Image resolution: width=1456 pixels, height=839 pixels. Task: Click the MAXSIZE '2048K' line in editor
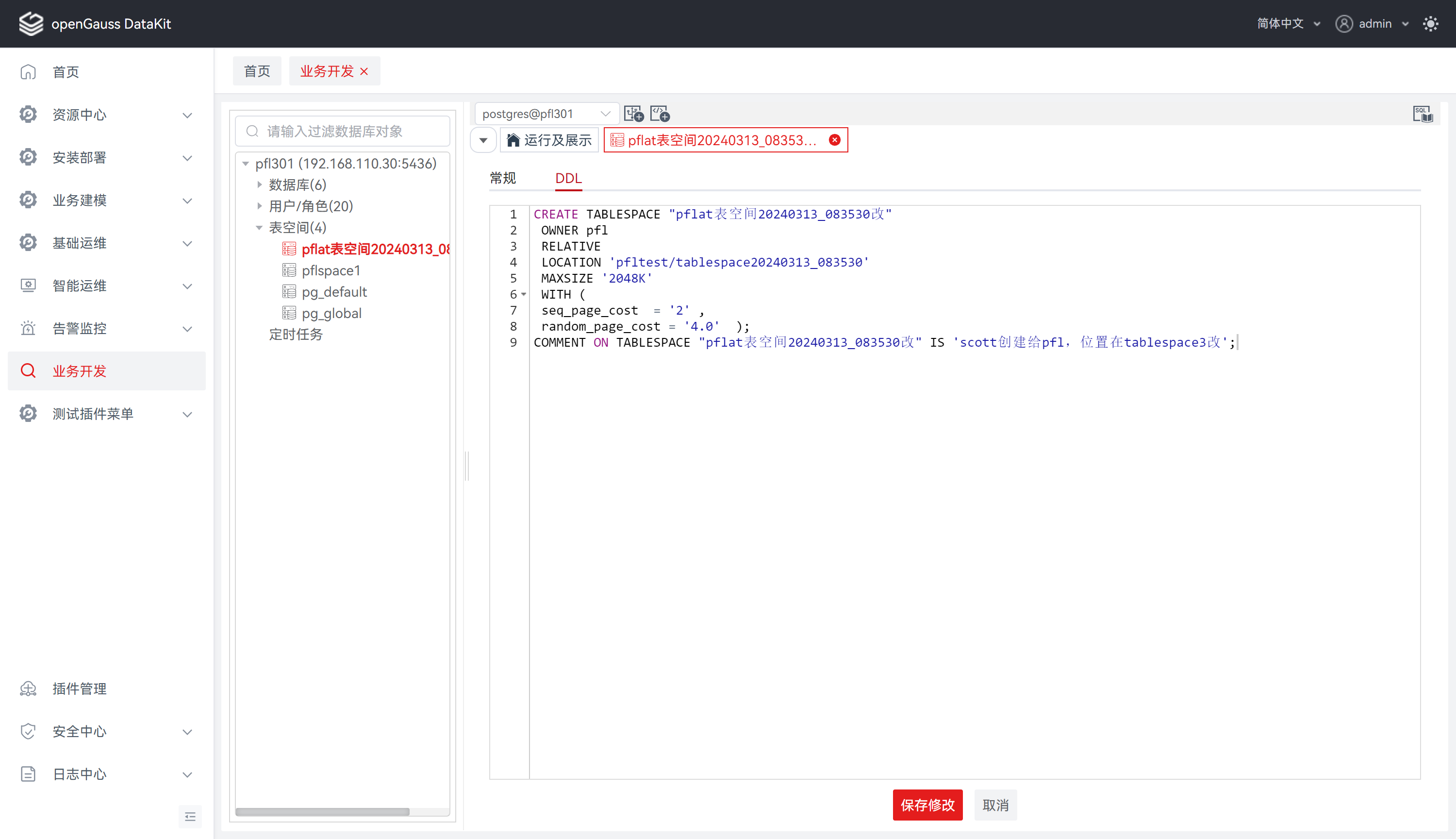(596, 278)
